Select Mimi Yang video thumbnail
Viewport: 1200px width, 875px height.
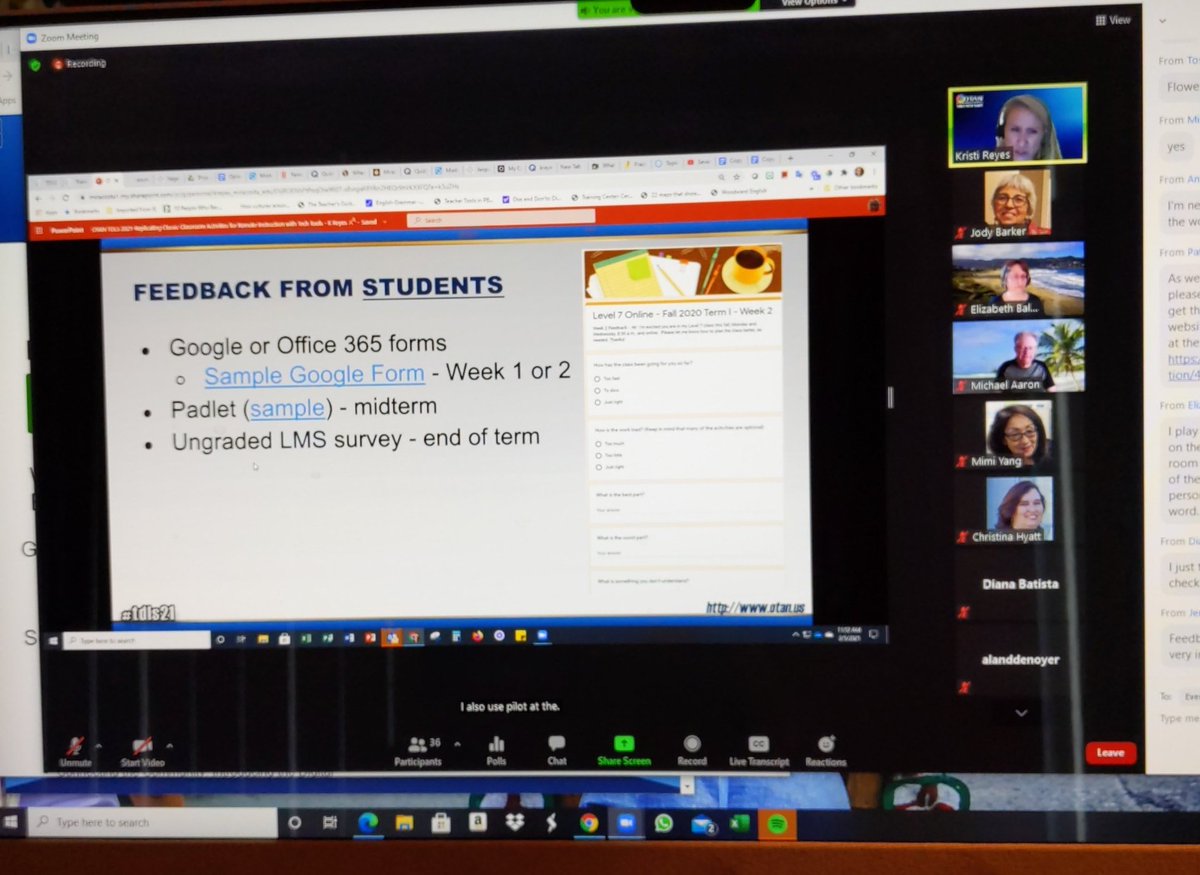click(1018, 434)
